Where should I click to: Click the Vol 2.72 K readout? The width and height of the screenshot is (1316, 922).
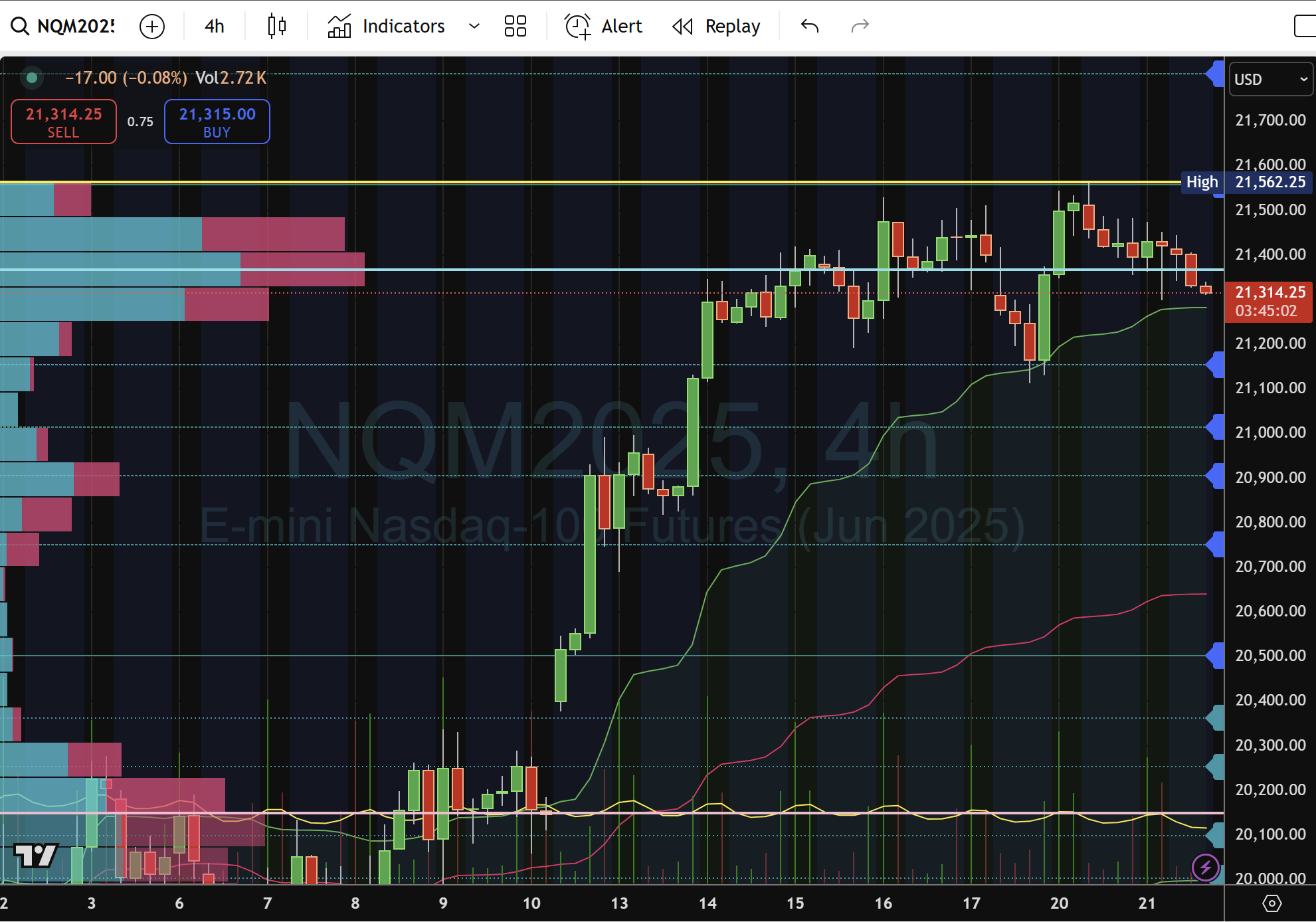click(x=231, y=78)
